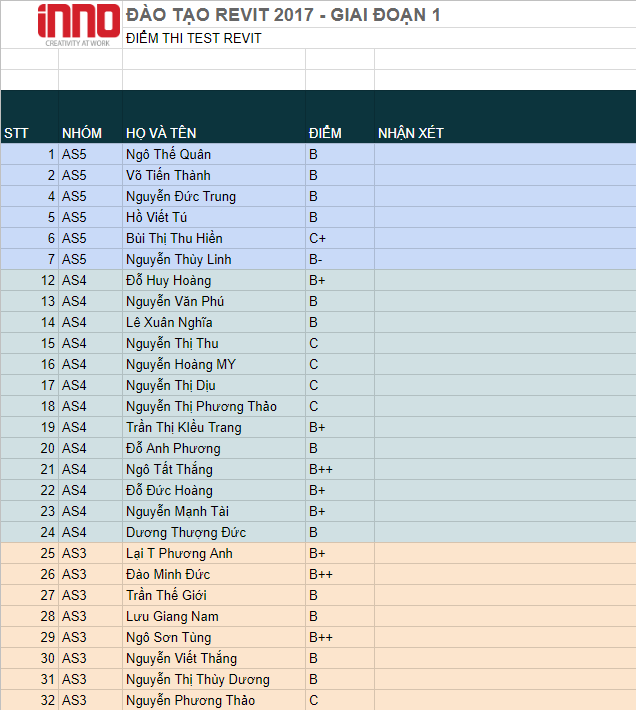
Task: Select the C+ grade of Bùi Thị Thu Hiền
Action: click(319, 238)
